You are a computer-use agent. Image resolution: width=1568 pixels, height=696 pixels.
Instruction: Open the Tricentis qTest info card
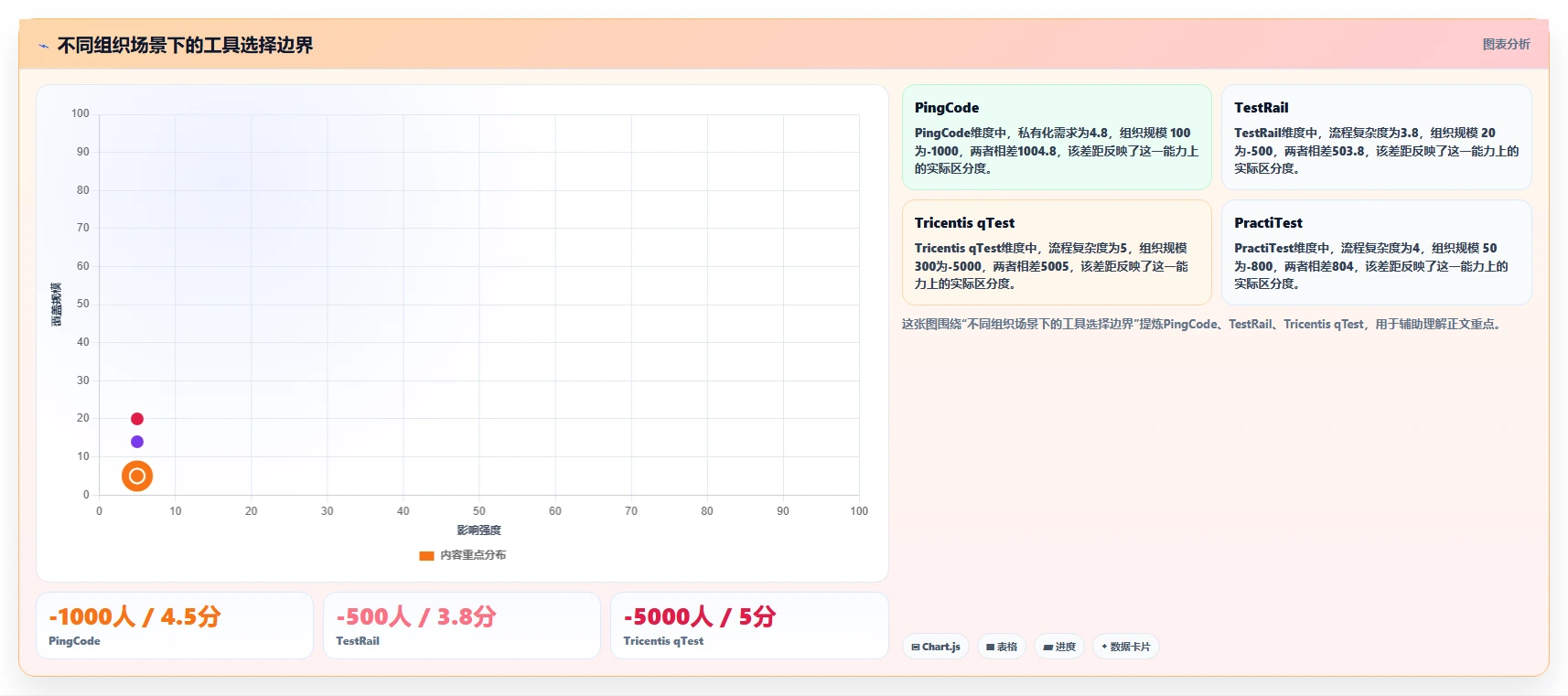(1057, 252)
